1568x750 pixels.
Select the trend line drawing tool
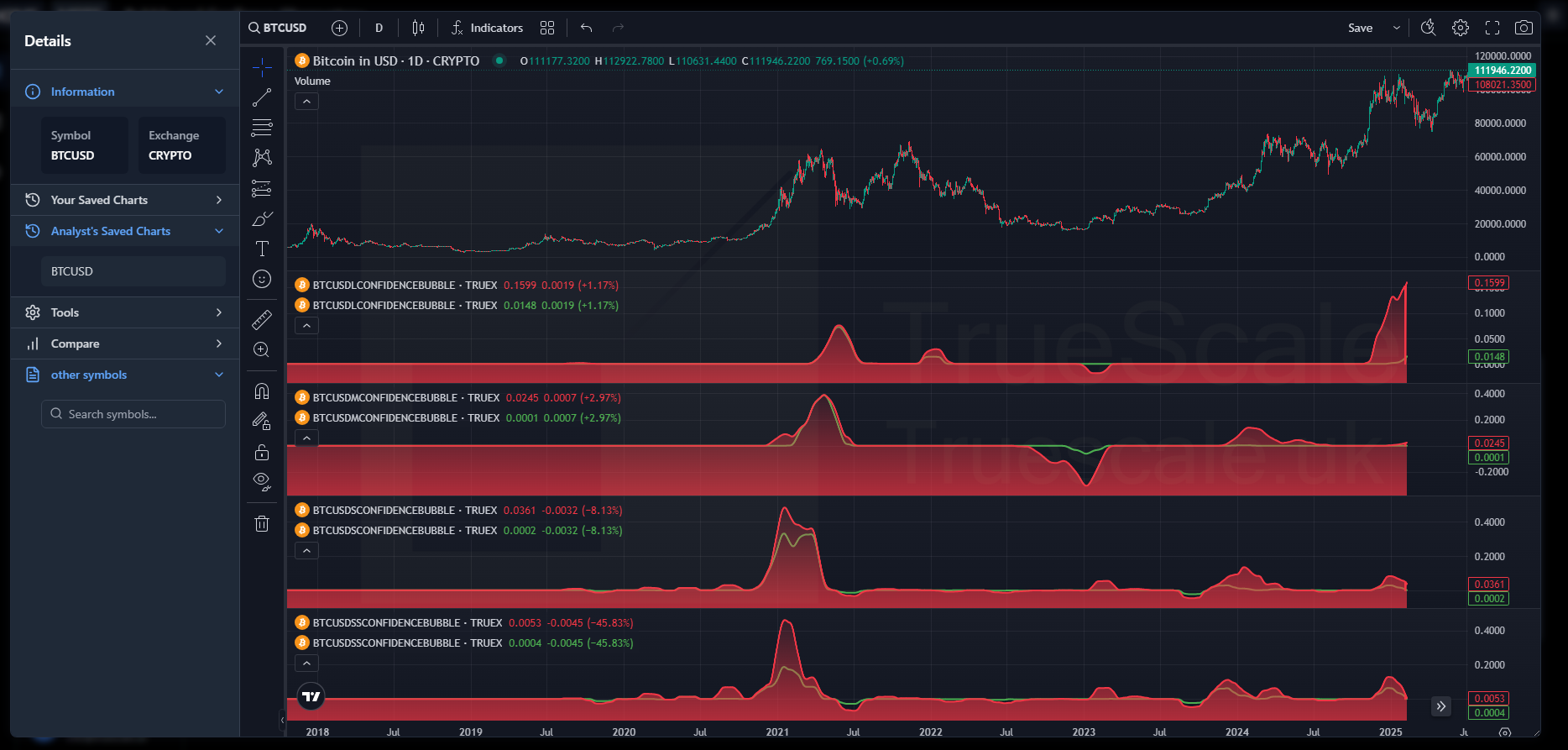(x=262, y=97)
